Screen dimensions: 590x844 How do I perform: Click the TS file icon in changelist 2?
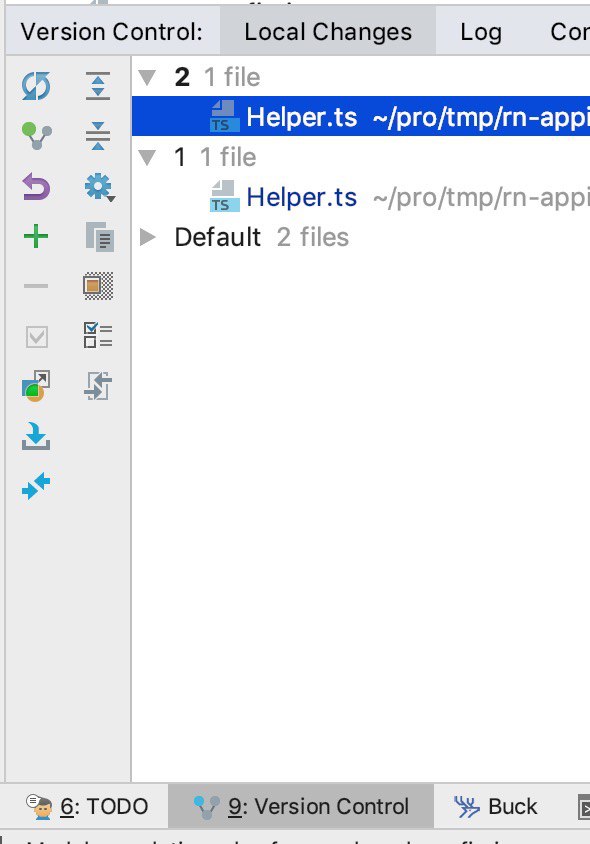[224, 116]
